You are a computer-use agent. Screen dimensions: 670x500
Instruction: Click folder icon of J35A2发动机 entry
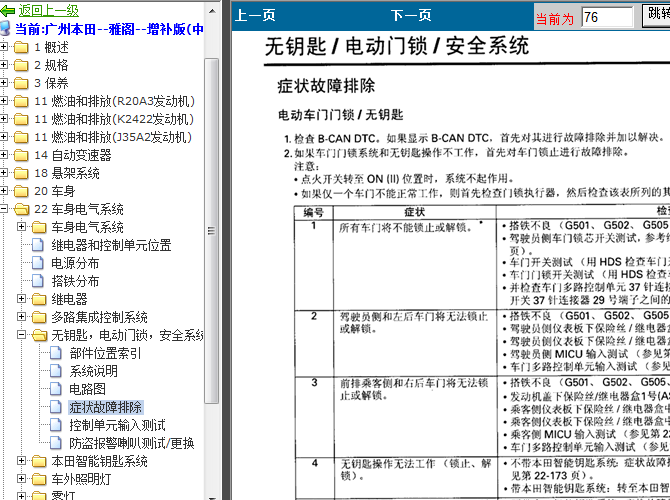tap(21, 137)
